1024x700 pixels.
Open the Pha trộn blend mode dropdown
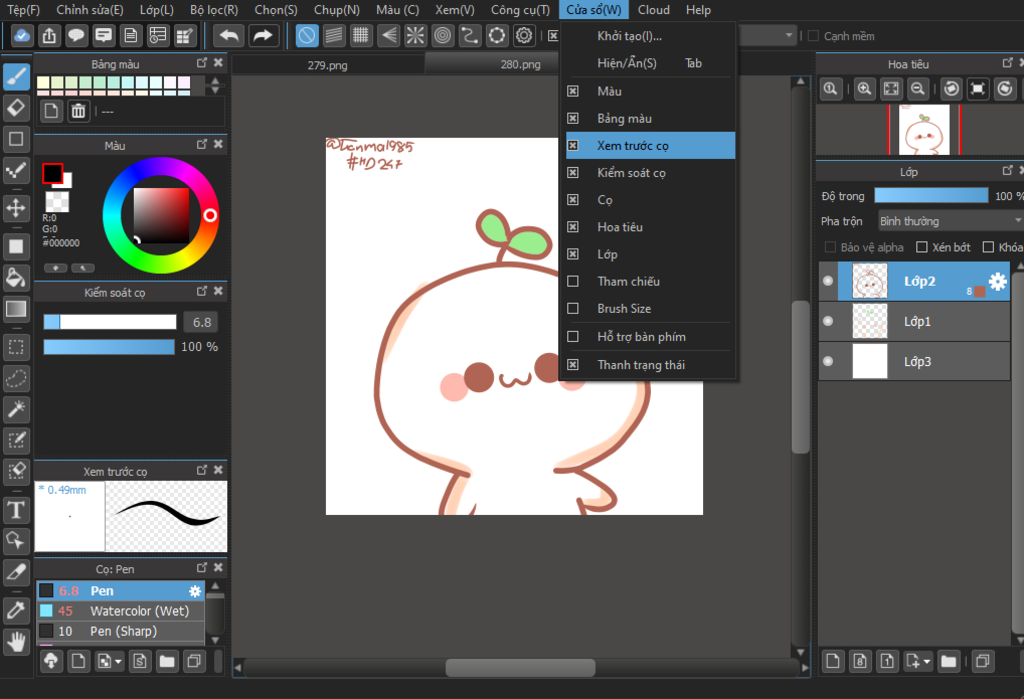[950, 221]
